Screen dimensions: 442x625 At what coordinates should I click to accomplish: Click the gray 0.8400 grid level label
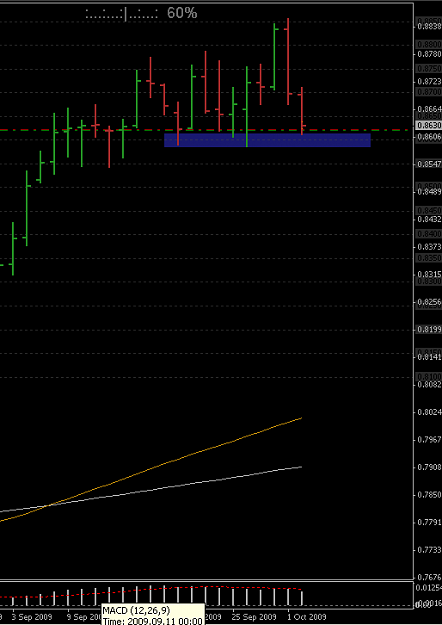(429, 234)
